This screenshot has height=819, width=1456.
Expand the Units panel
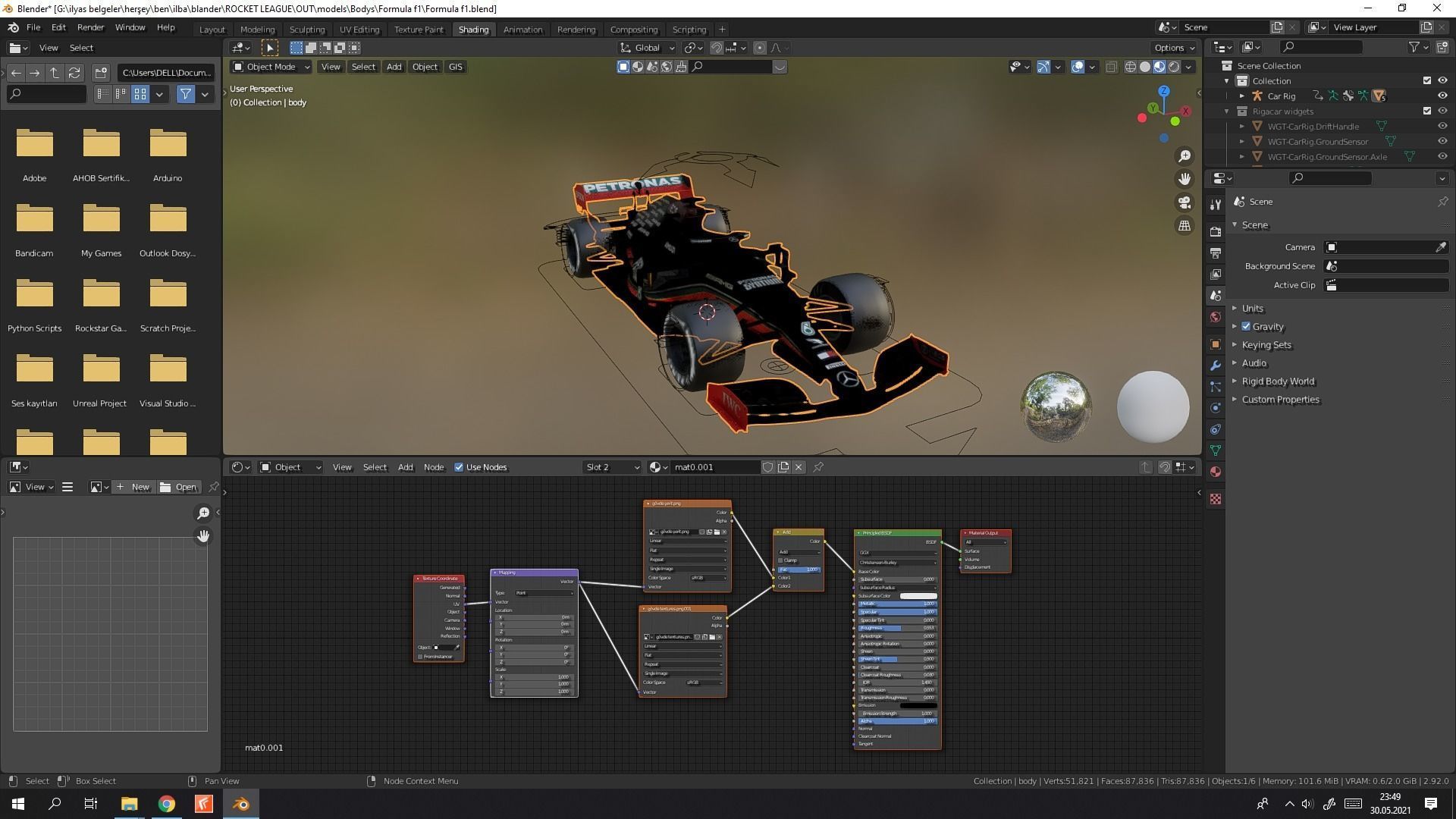tap(1252, 309)
